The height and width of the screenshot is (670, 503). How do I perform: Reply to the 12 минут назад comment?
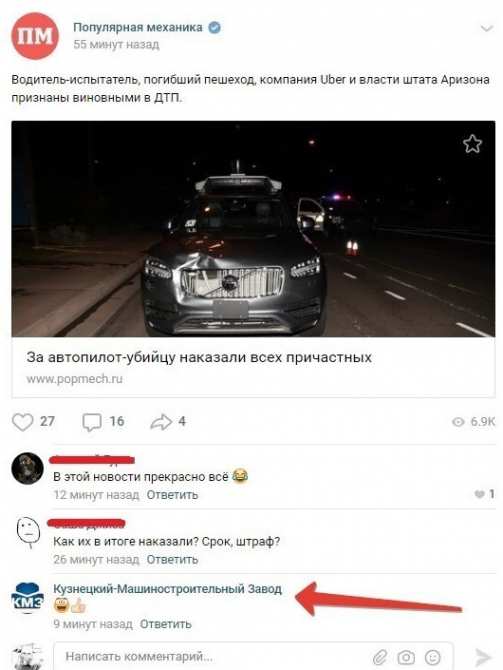pos(172,495)
